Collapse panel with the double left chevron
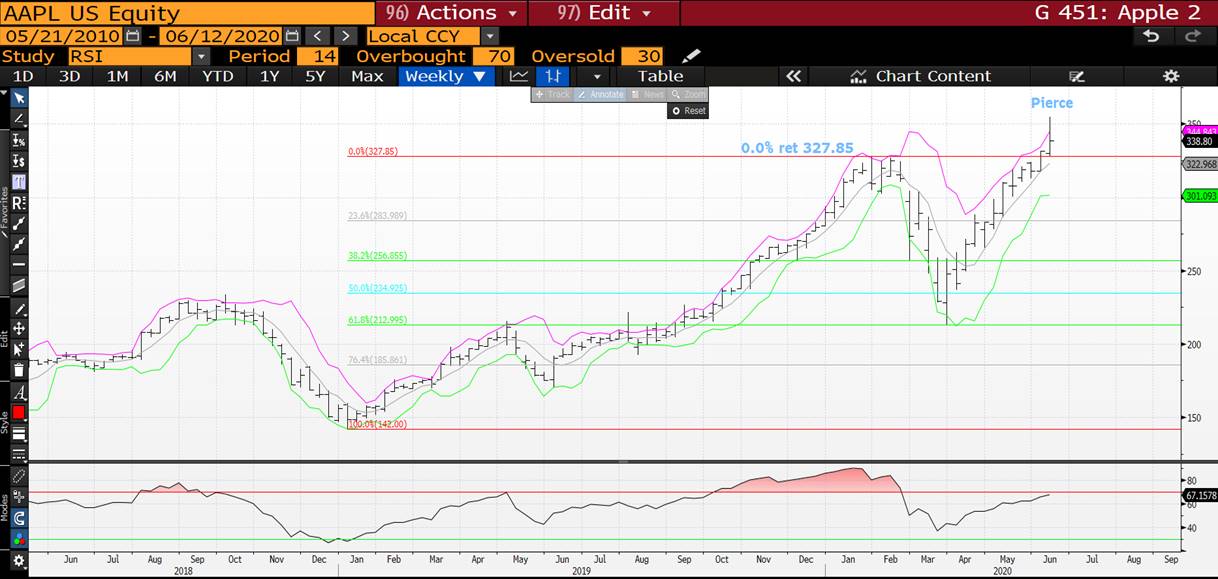 point(794,76)
